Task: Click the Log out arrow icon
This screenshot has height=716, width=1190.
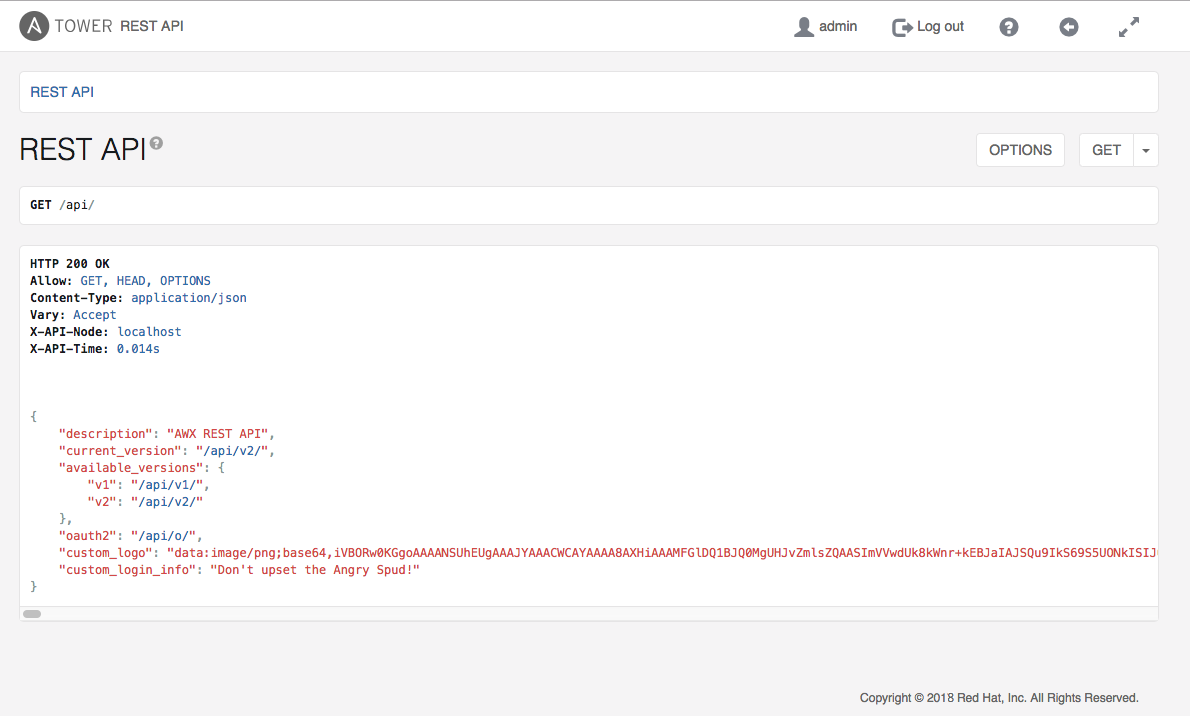Action: (x=902, y=27)
